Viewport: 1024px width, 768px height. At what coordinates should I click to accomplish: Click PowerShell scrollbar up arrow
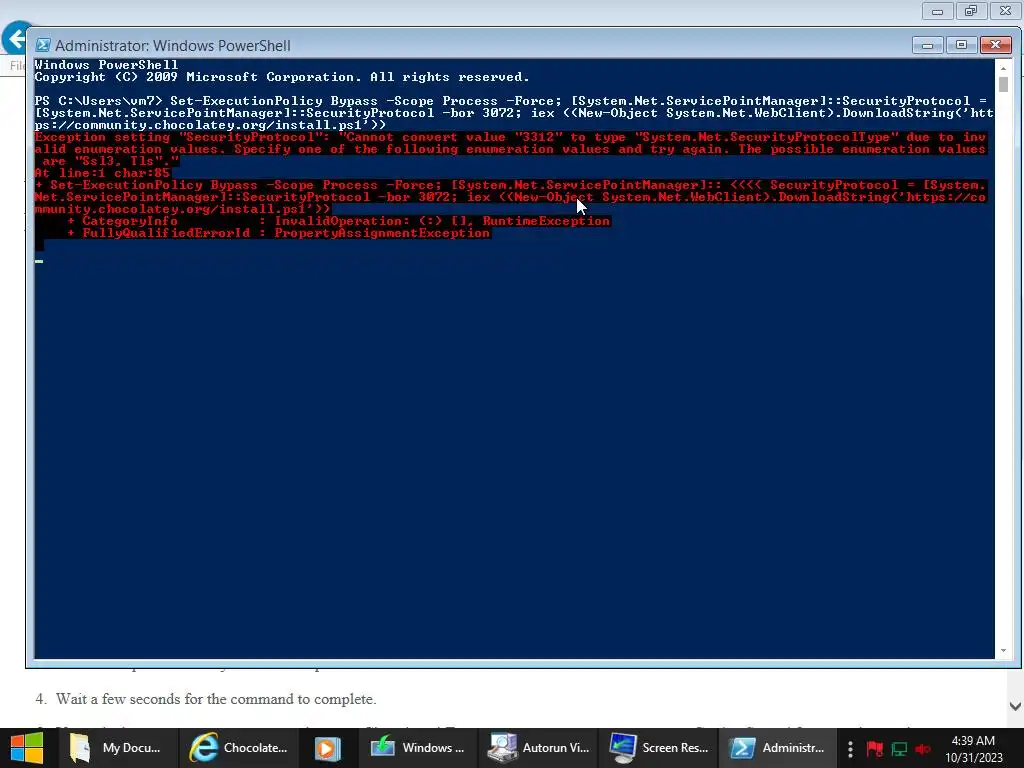pyautogui.click(x=1004, y=67)
